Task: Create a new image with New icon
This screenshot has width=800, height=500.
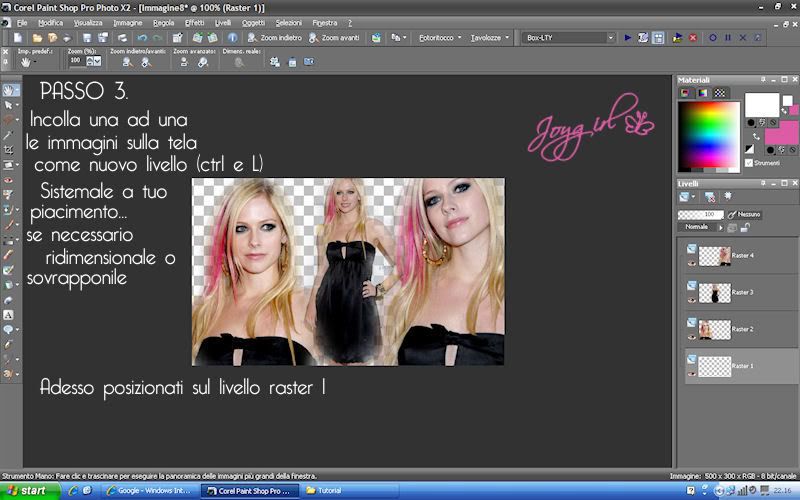Action: pyautogui.click(x=18, y=38)
